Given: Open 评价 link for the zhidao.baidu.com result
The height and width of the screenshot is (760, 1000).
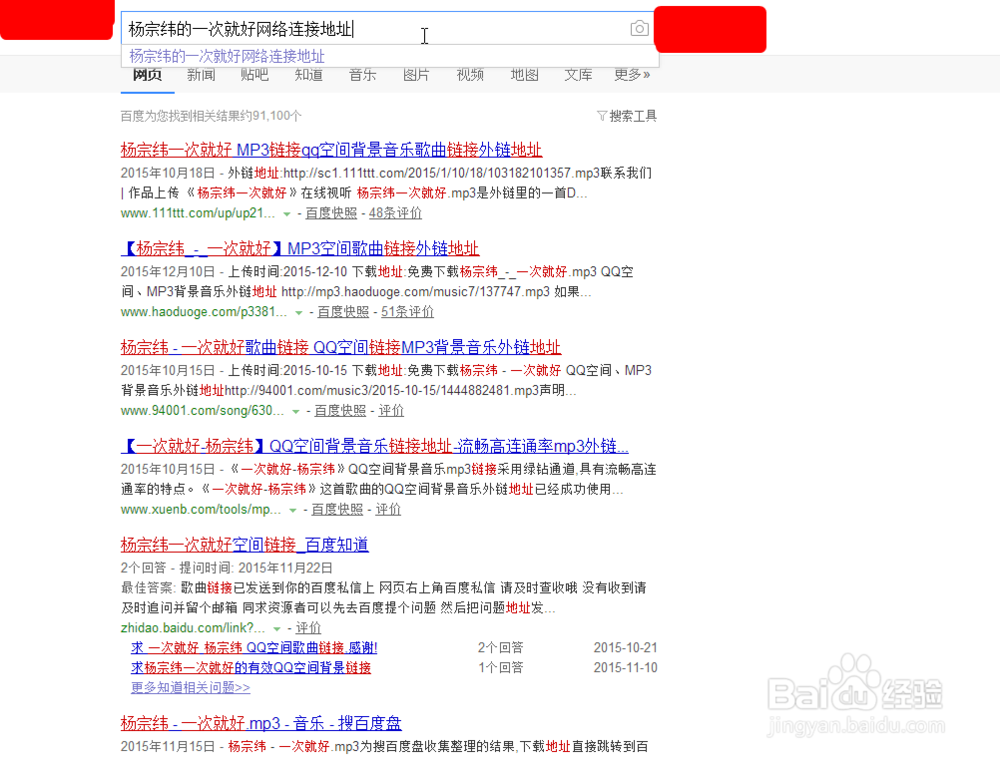Looking at the screenshot, I should (x=308, y=628).
